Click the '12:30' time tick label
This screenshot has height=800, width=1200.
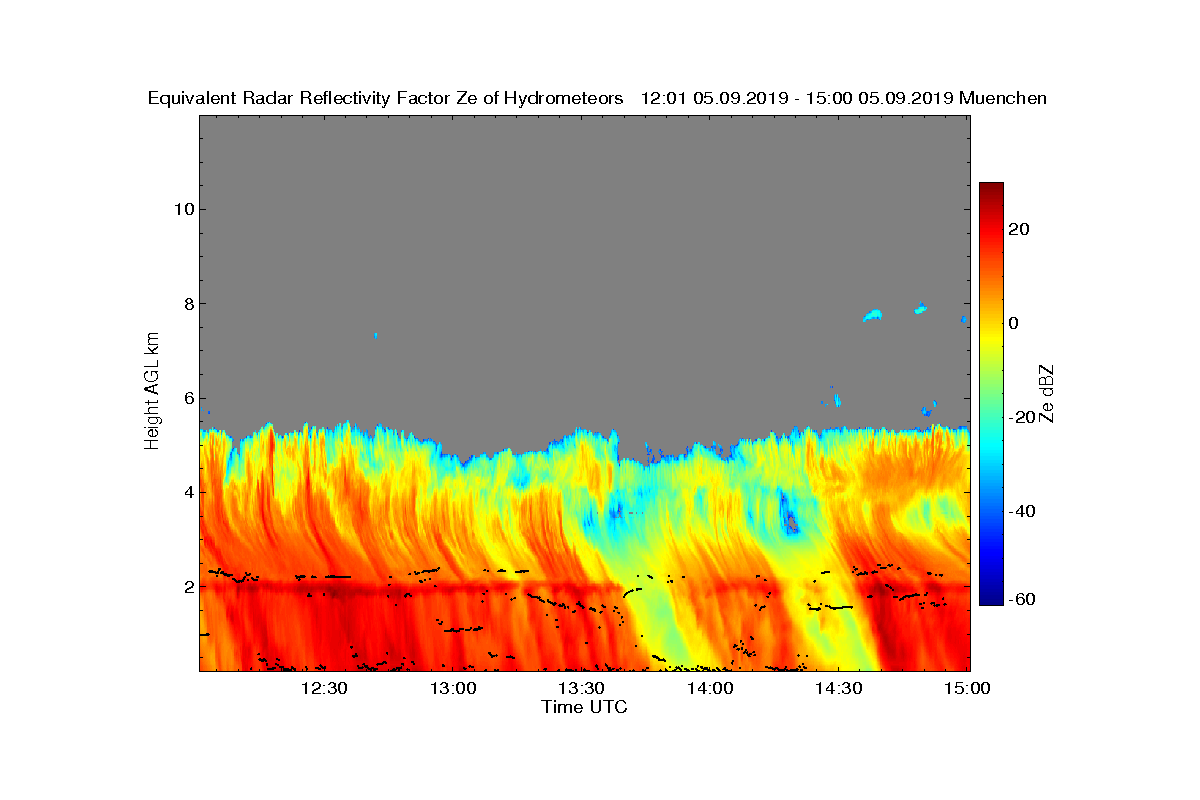click(324, 688)
